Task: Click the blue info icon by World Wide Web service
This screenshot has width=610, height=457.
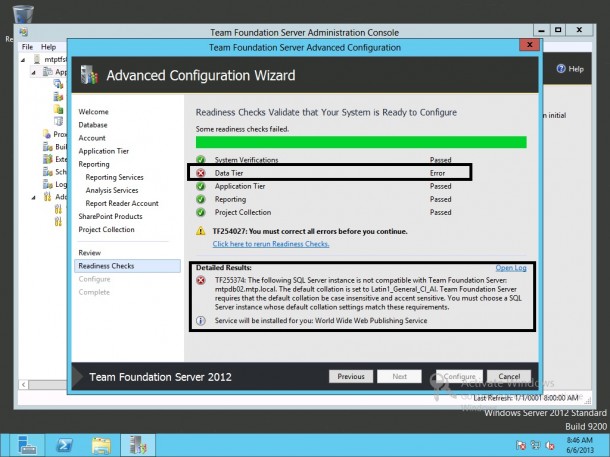Action: pos(201,321)
